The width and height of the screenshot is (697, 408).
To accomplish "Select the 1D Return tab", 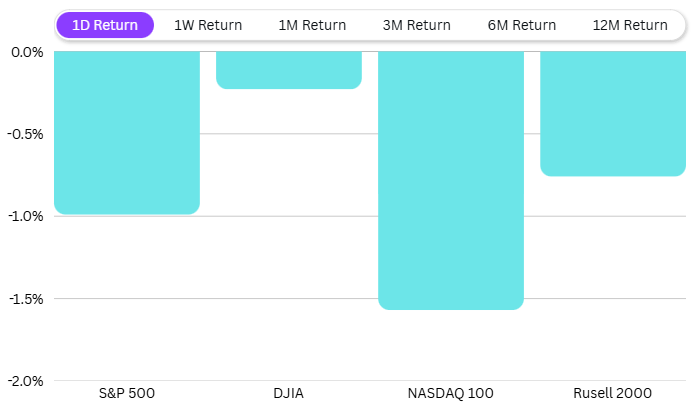I will [105, 25].
